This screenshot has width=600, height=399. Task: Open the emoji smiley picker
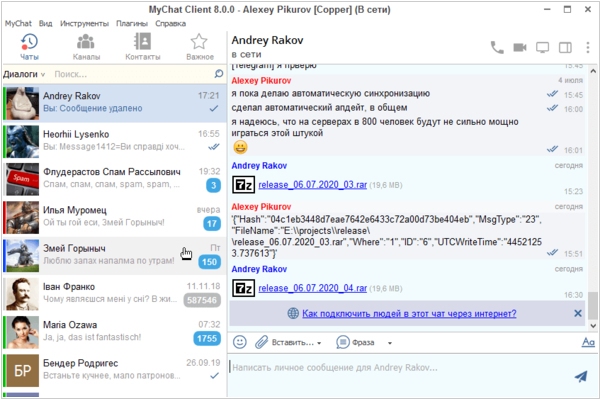coord(240,342)
